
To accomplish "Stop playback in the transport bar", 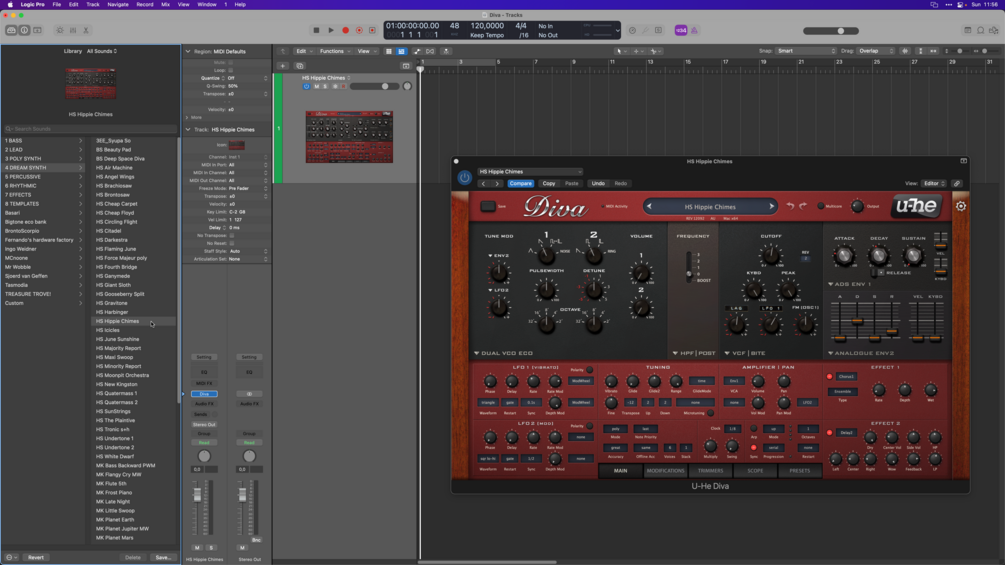I will (x=316, y=30).
